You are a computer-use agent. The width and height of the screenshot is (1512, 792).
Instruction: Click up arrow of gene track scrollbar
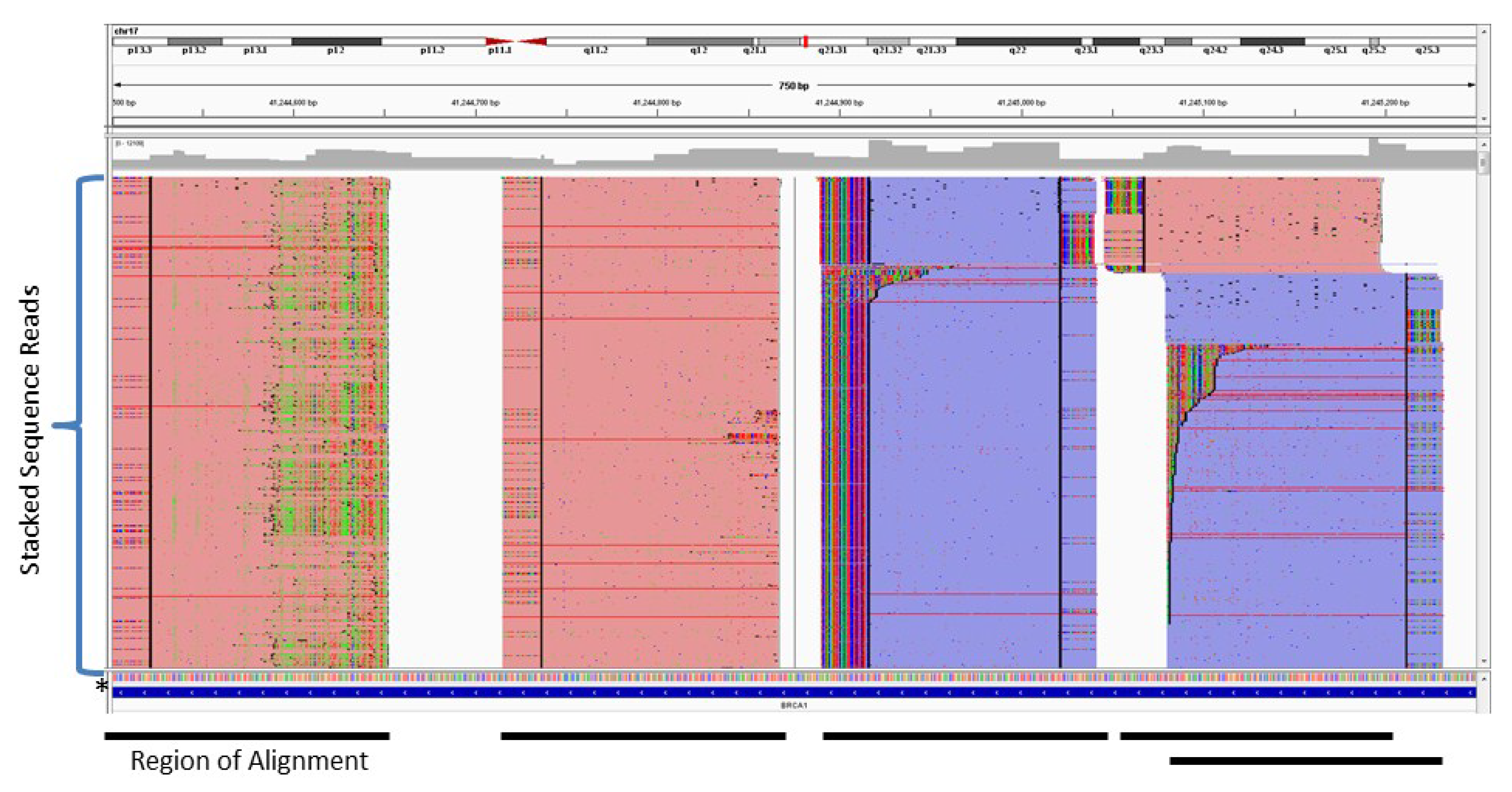click(1484, 679)
